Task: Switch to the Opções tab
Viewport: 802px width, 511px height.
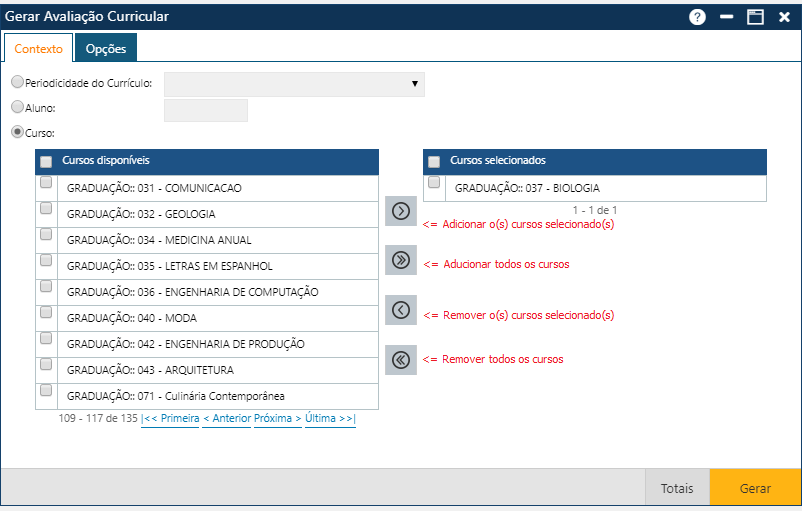Action: pos(106,49)
